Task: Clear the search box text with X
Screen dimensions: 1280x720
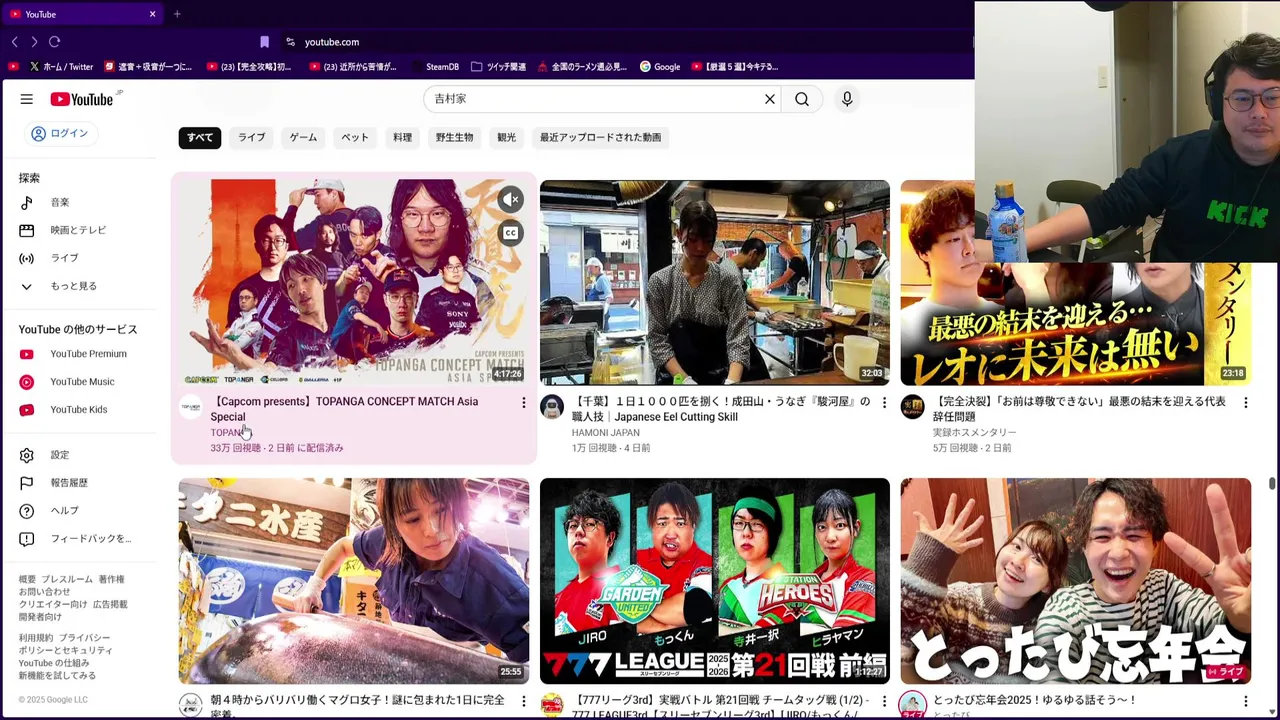Action: click(x=770, y=99)
